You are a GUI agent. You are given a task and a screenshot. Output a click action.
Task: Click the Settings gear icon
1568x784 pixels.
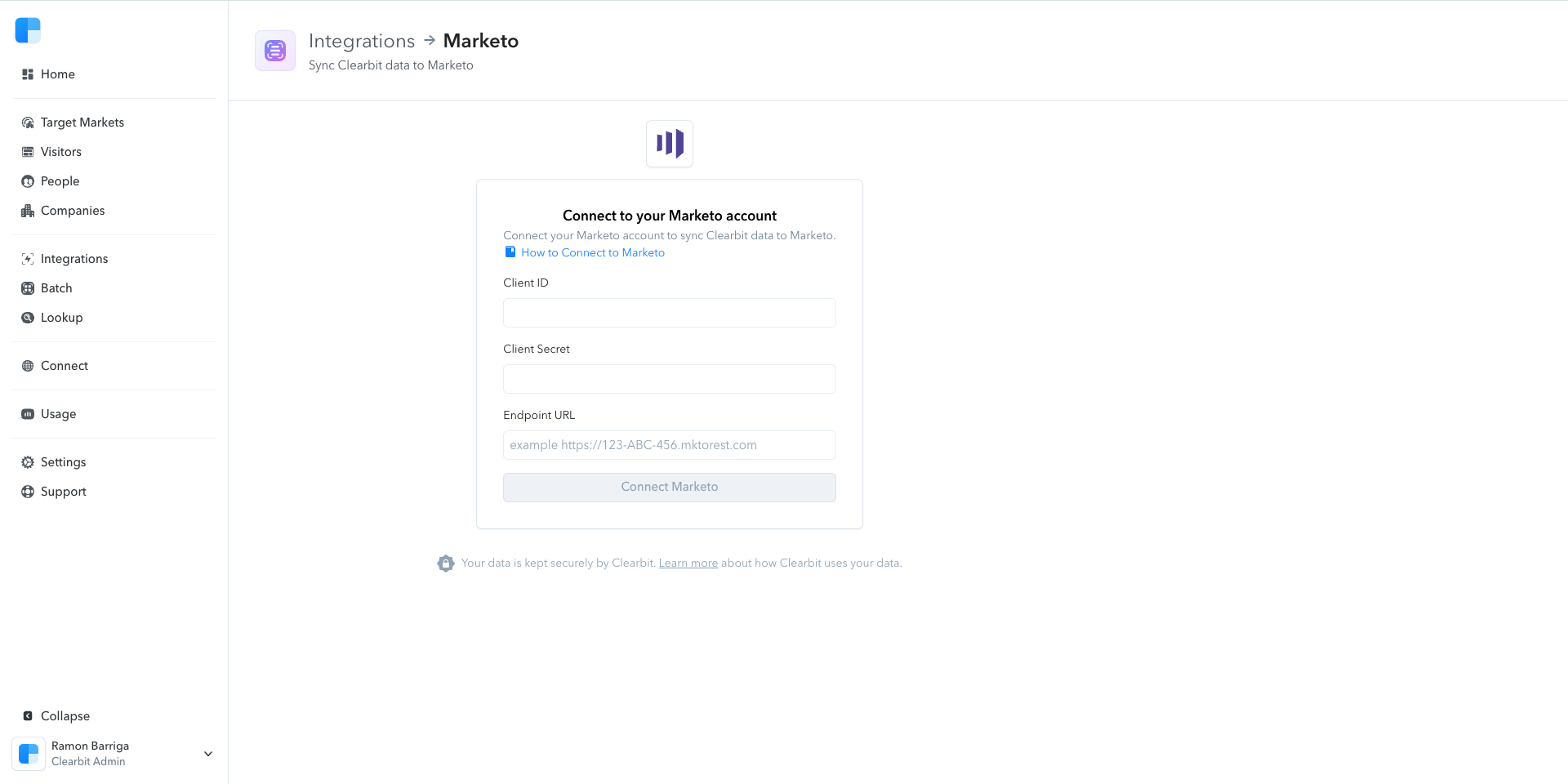tap(28, 462)
